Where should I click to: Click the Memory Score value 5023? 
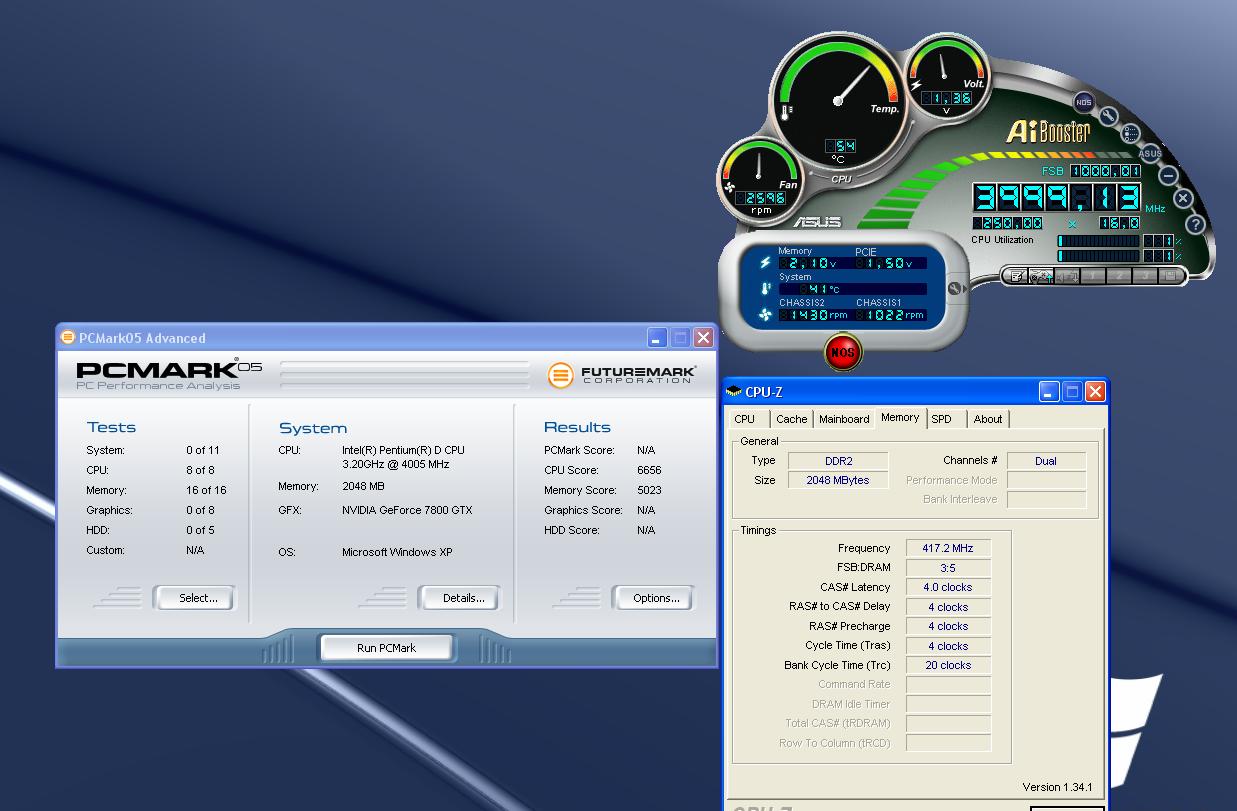[649, 490]
